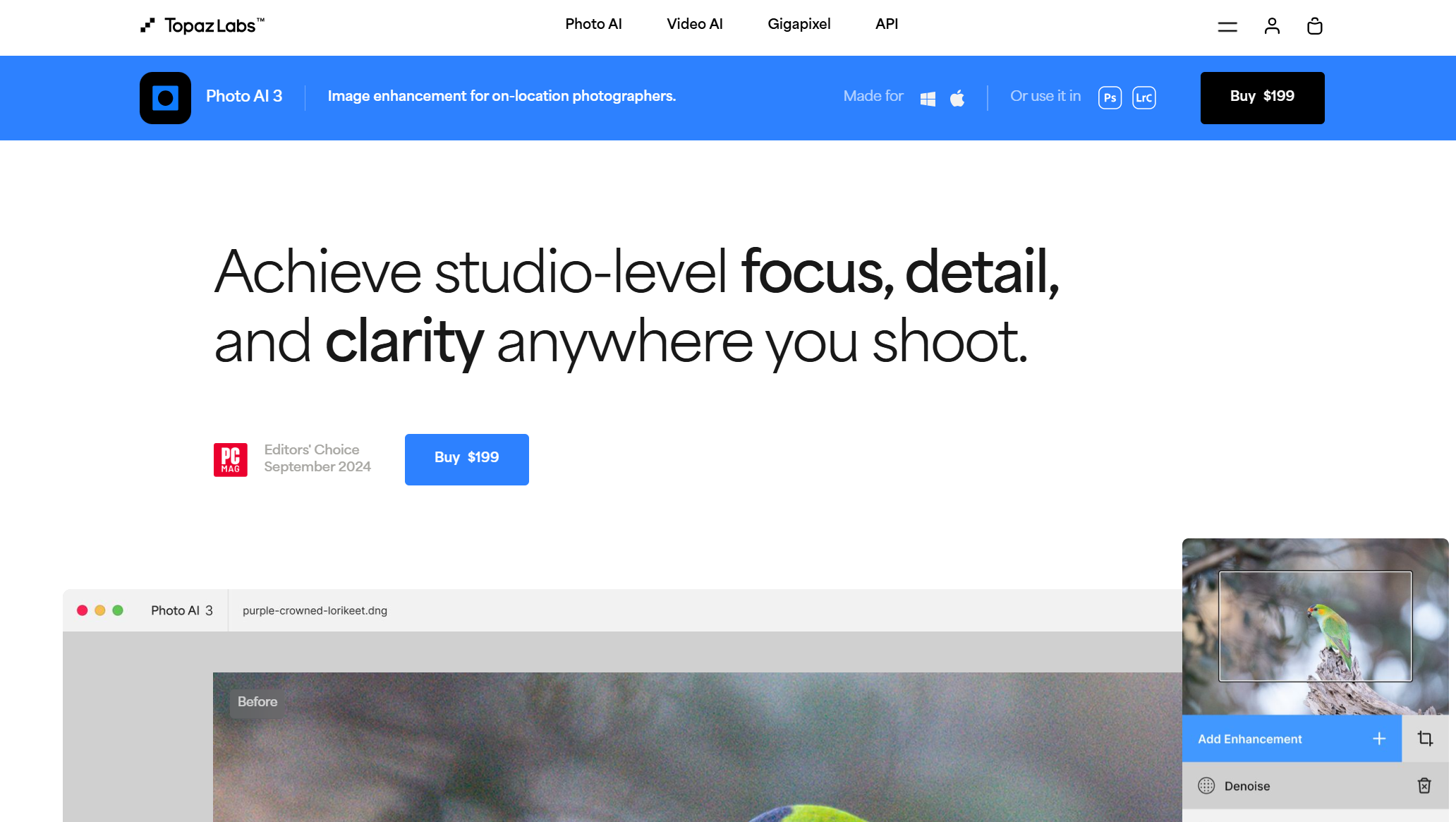Click the Lightroom Classic LrC icon
This screenshot has height=822, width=1456.
point(1143,97)
